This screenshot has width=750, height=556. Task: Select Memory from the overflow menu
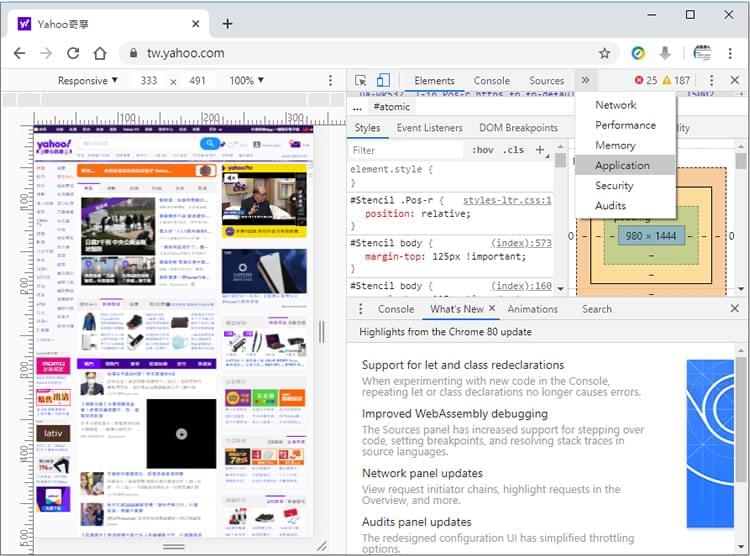coord(626,145)
